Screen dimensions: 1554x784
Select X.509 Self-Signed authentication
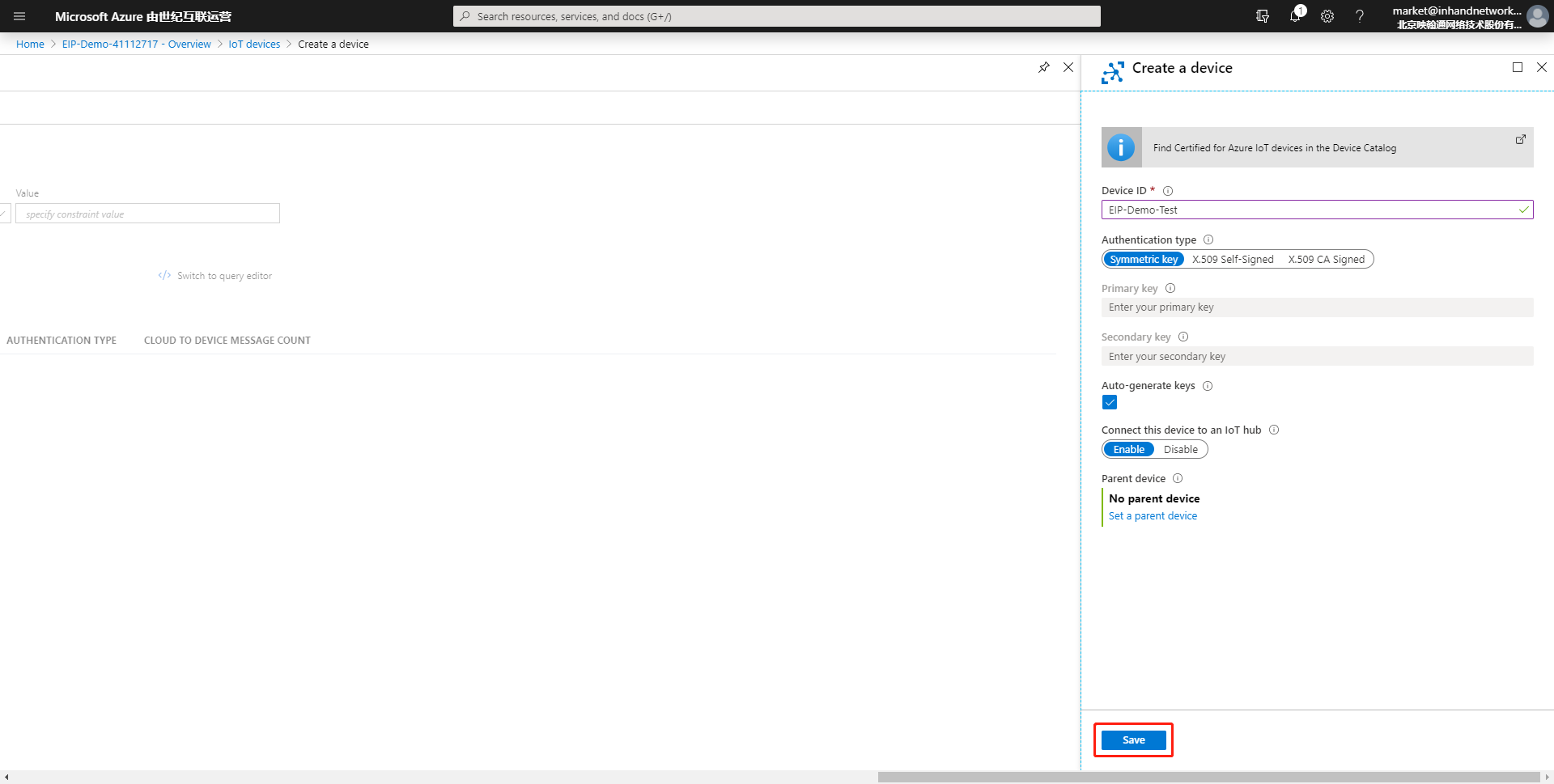coord(1233,260)
